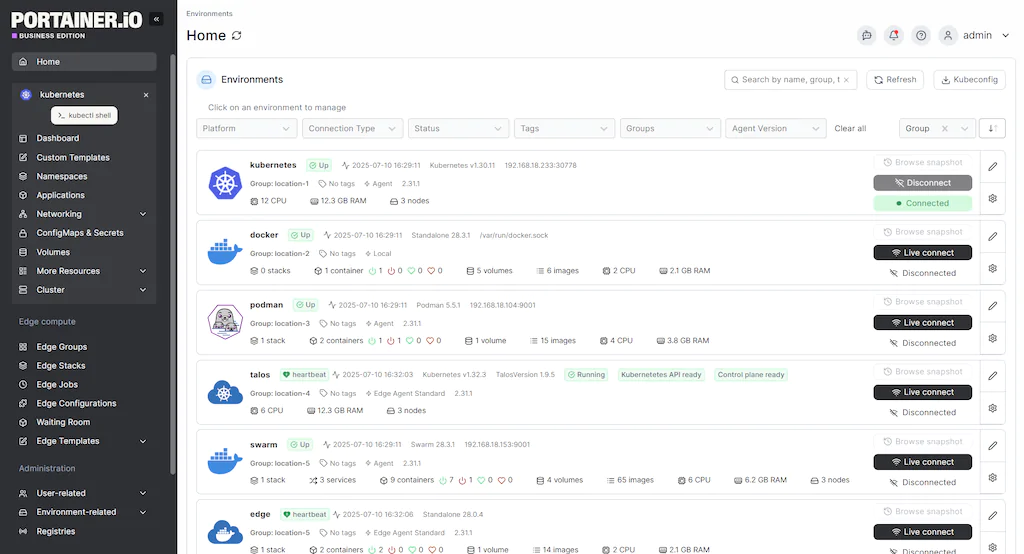The width and height of the screenshot is (1024, 554).
Task: Disconnect the kubernetes environment
Action: click(922, 183)
